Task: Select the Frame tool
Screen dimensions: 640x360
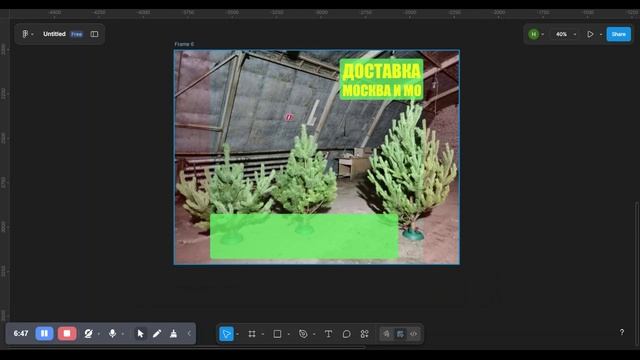Action: click(x=252, y=334)
